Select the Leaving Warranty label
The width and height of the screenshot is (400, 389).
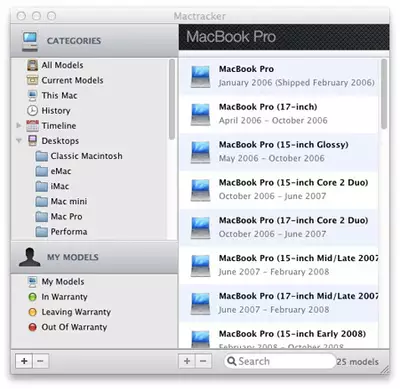[76, 312]
